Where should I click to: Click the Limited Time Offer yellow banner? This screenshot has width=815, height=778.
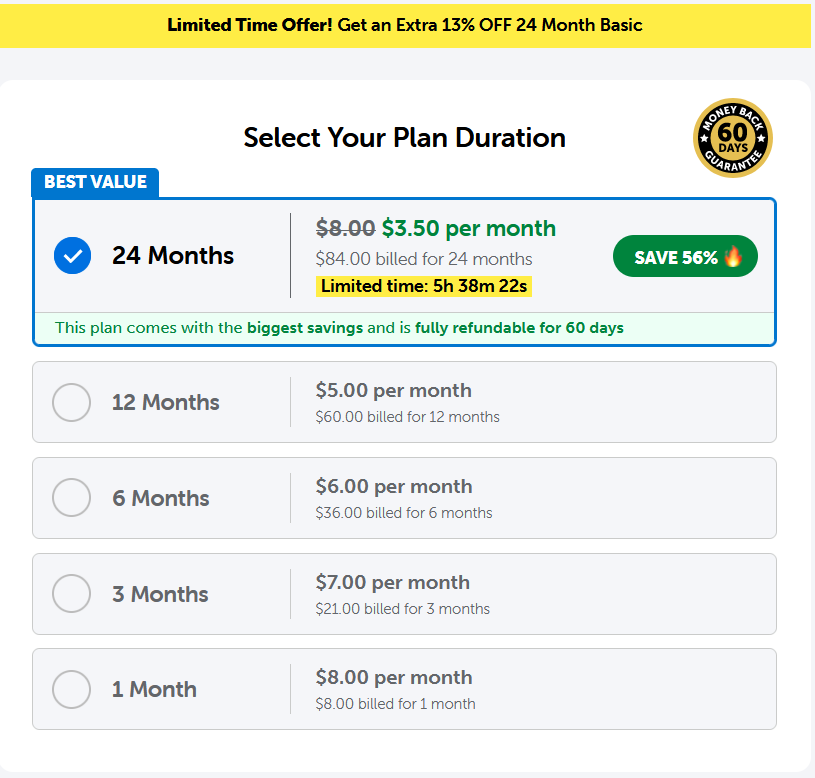405,25
